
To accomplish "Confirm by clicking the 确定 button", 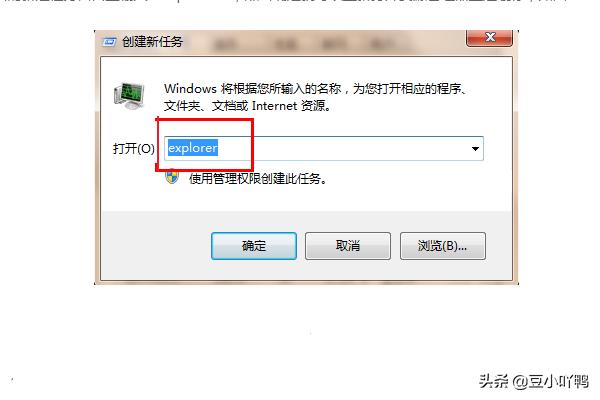I will [254, 246].
